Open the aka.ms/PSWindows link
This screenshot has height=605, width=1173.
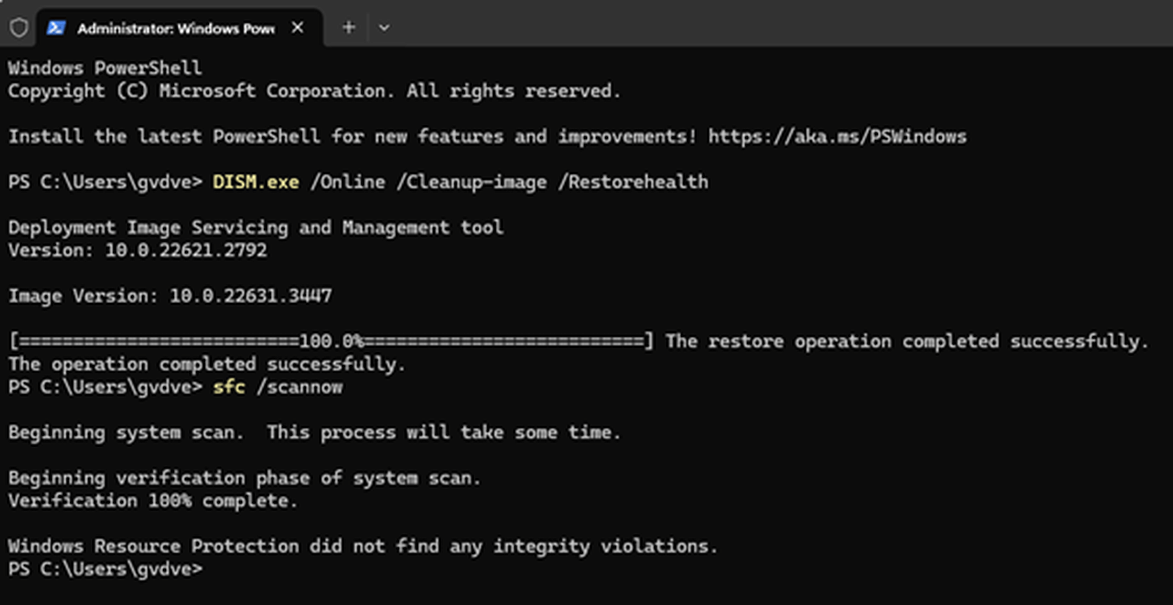[837, 136]
